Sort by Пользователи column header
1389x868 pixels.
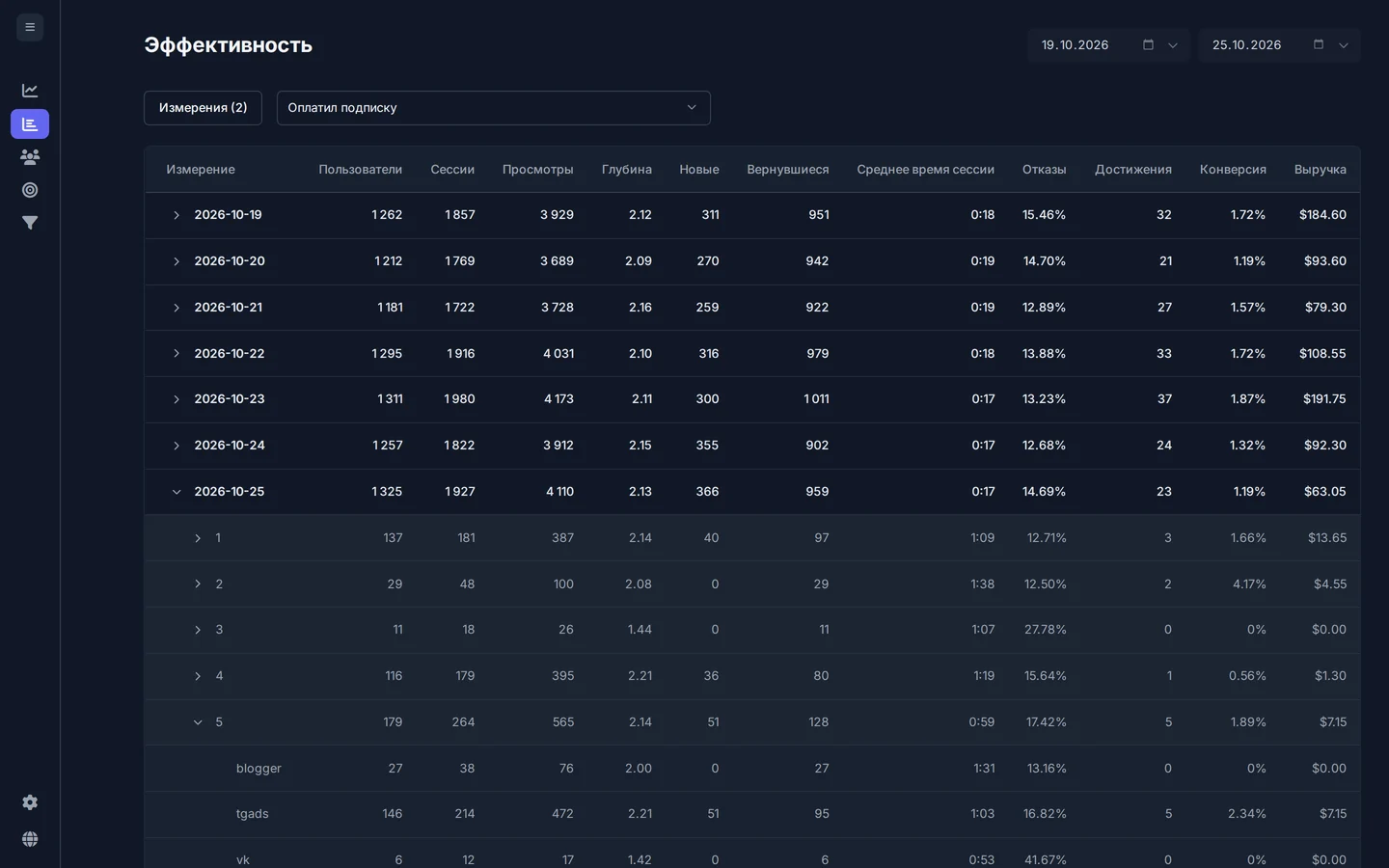[x=361, y=170]
